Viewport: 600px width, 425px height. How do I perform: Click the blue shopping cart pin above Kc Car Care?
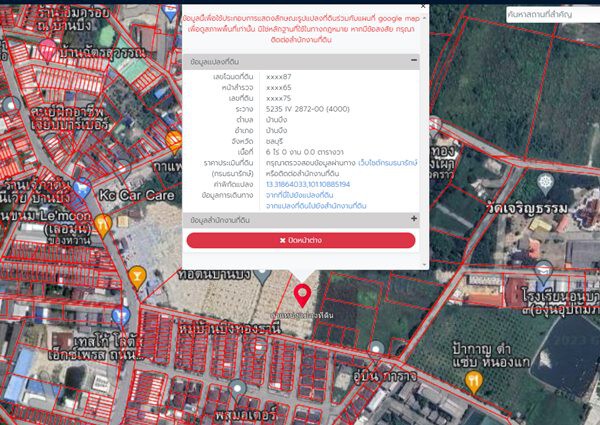click(82, 189)
